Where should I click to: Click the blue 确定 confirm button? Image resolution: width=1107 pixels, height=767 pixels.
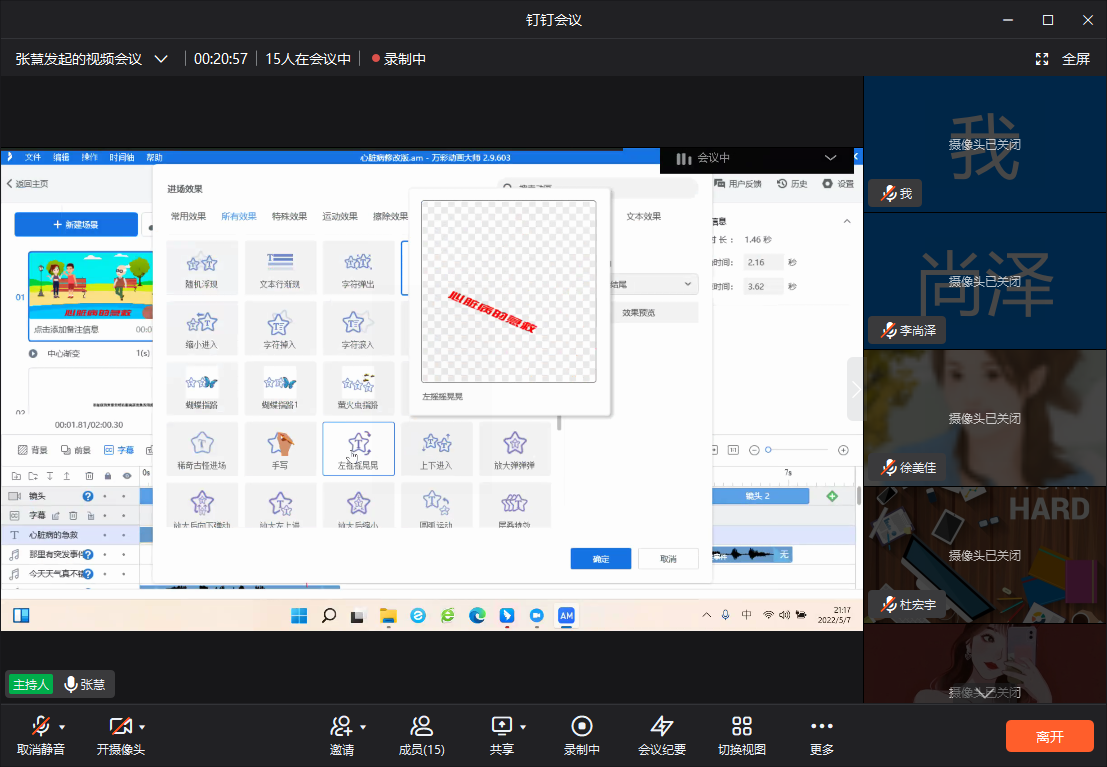(600, 559)
